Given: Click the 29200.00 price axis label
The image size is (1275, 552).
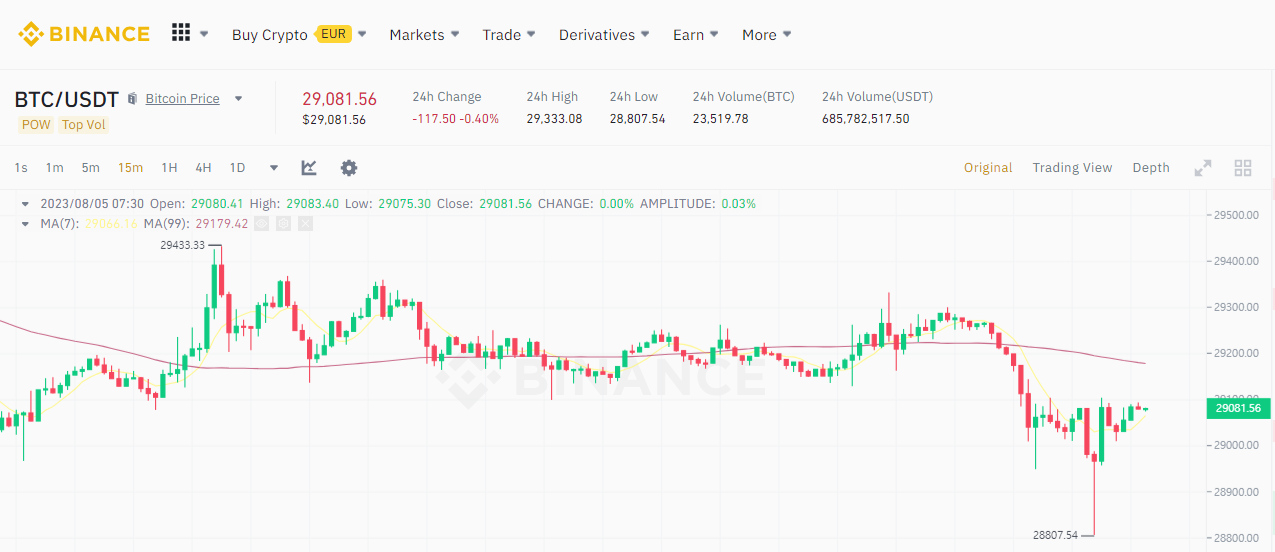Looking at the screenshot, I should [x=1236, y=354].
